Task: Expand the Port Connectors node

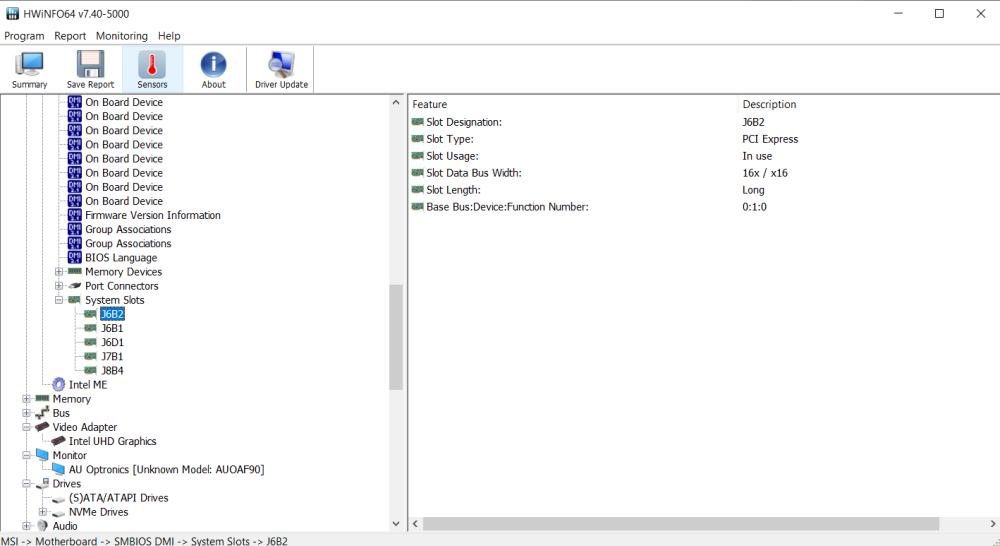Action: coord(59,286)
